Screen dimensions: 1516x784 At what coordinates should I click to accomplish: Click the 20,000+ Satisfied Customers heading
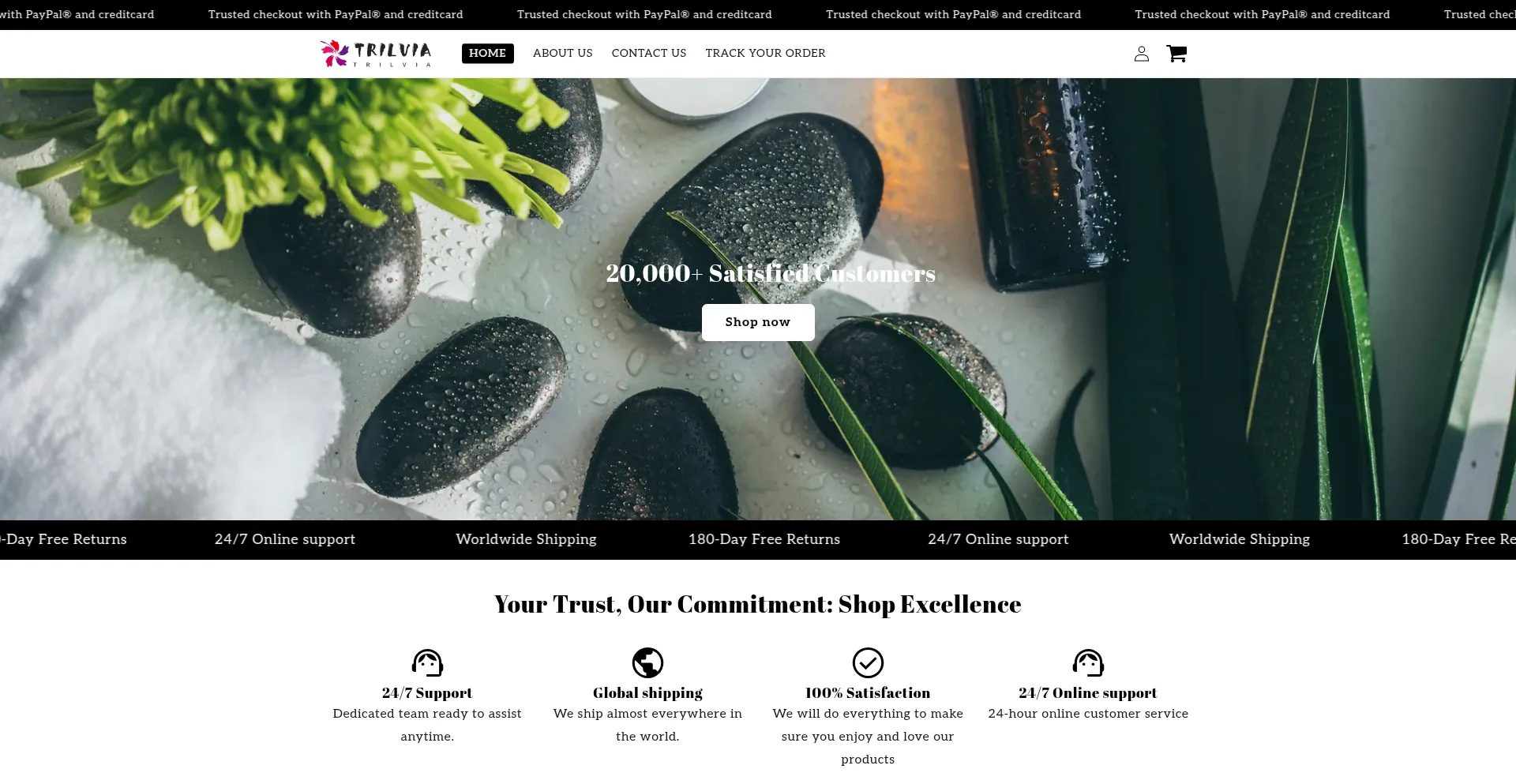coord(771,273)
